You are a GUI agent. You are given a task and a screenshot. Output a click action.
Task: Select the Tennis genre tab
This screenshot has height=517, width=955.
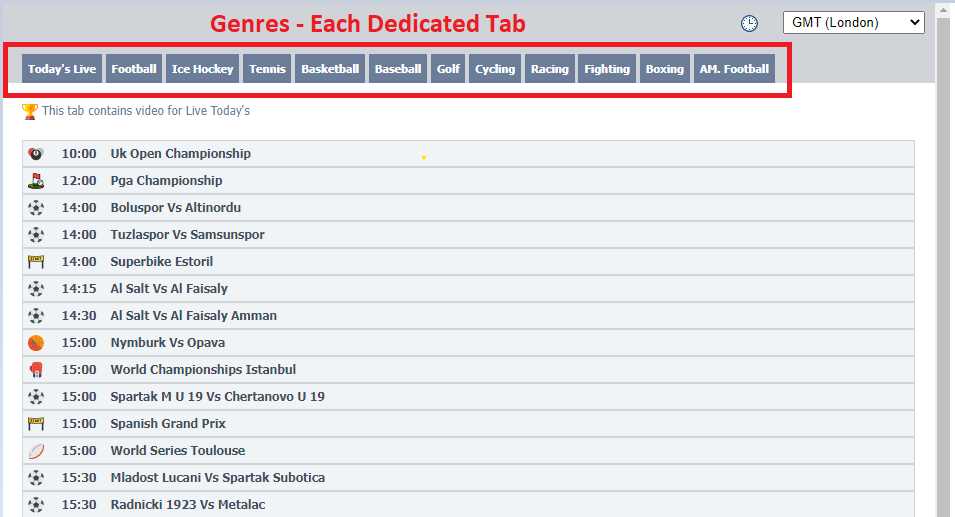267,69
